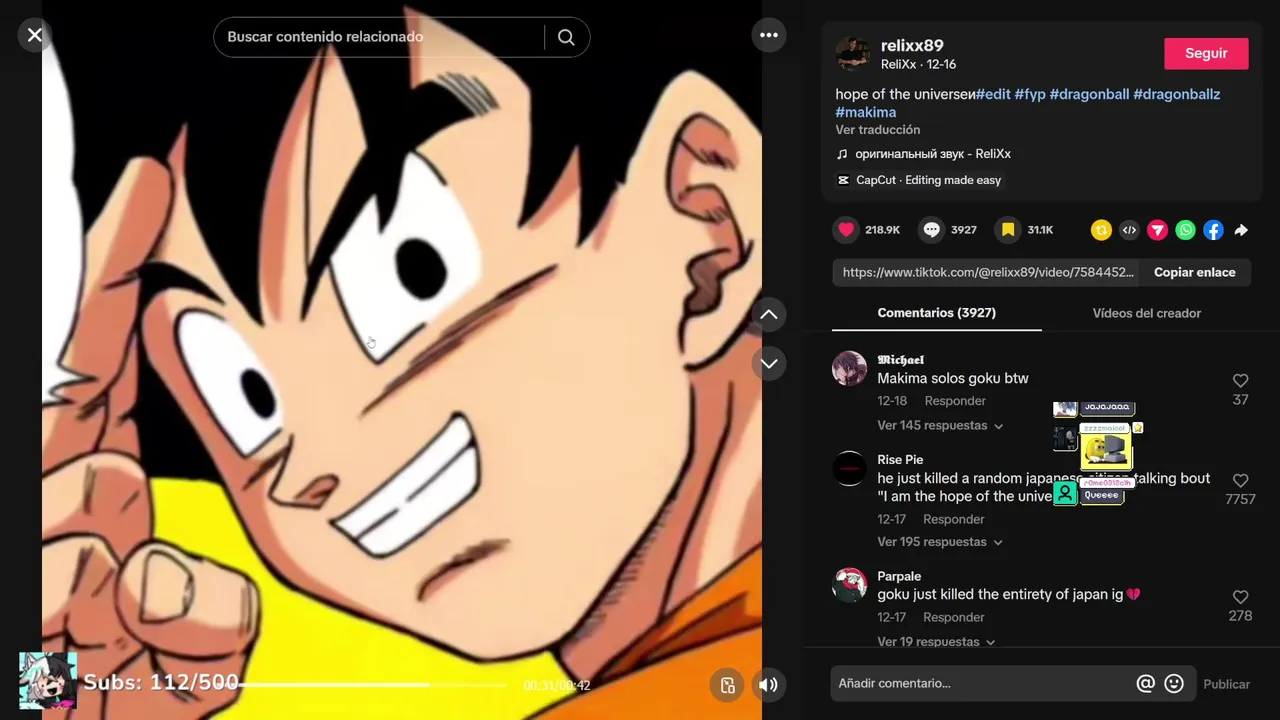Image resolution: width=1280 pixels, height=720 pixels.
Task: Select the video URL text
Action: (988, 272)
